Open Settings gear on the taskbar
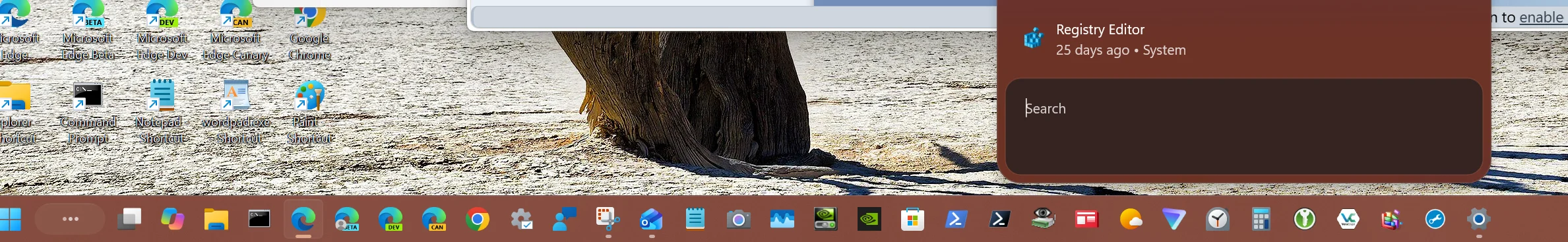1568x242 pixels. (1479, 219)
